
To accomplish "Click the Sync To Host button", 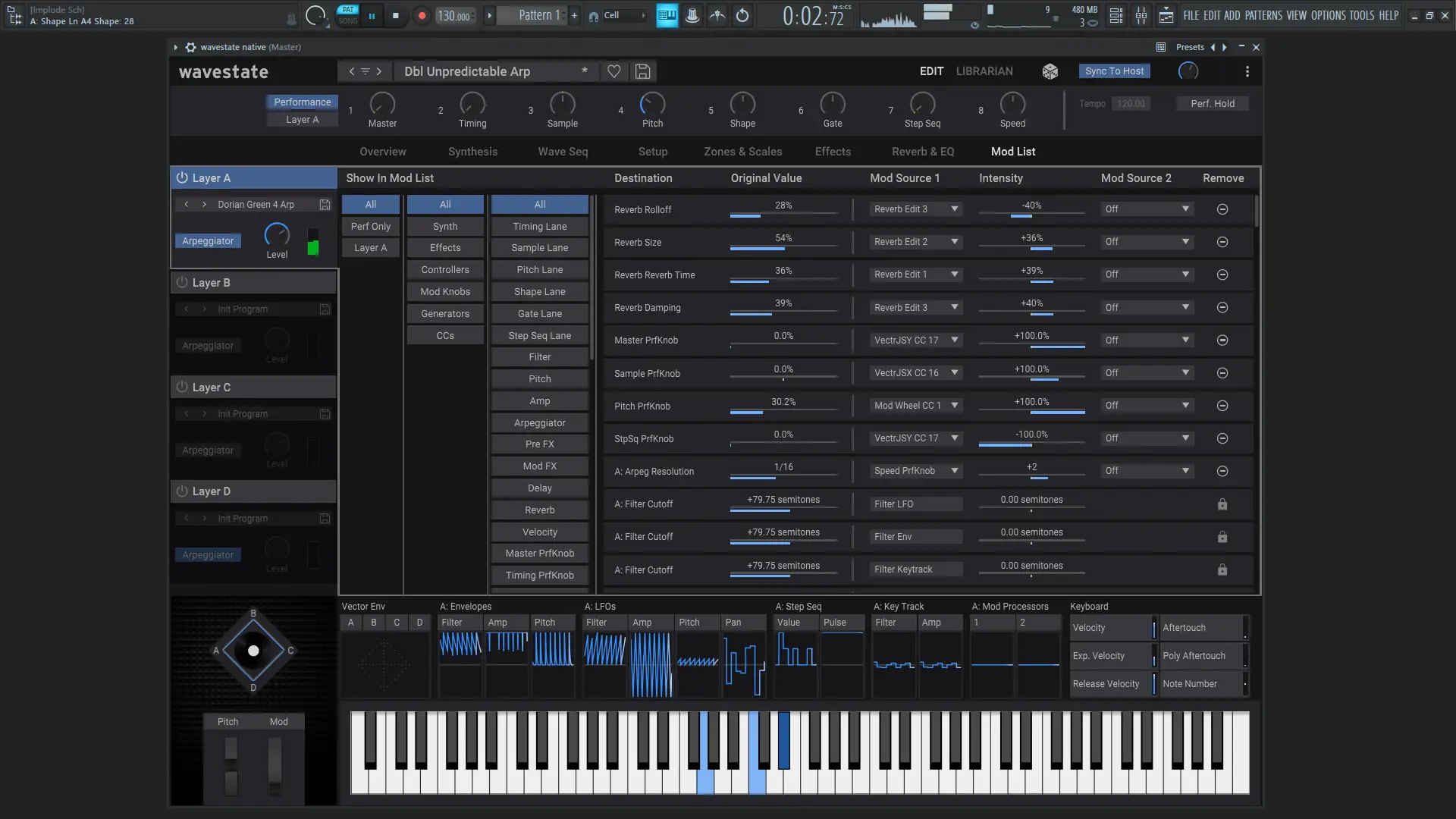I will (x=1114, y=71).
